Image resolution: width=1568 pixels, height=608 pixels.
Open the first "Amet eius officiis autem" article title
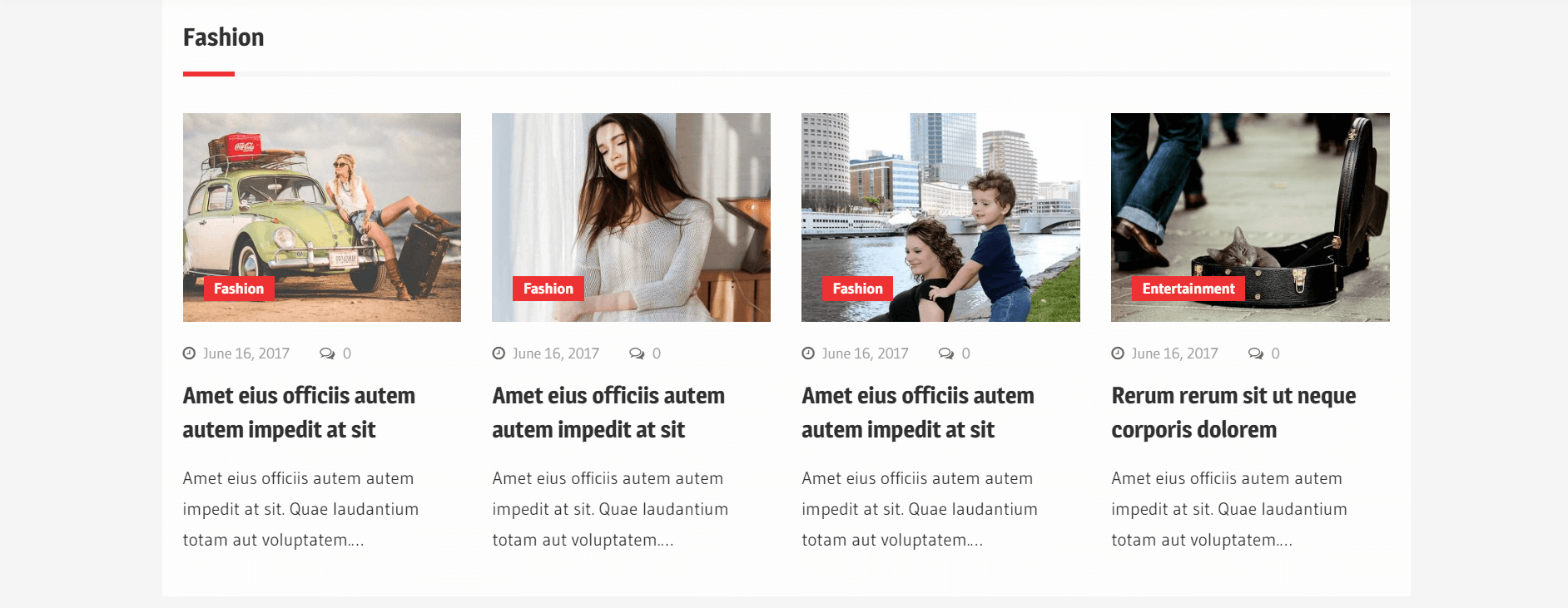coord(299,413)
